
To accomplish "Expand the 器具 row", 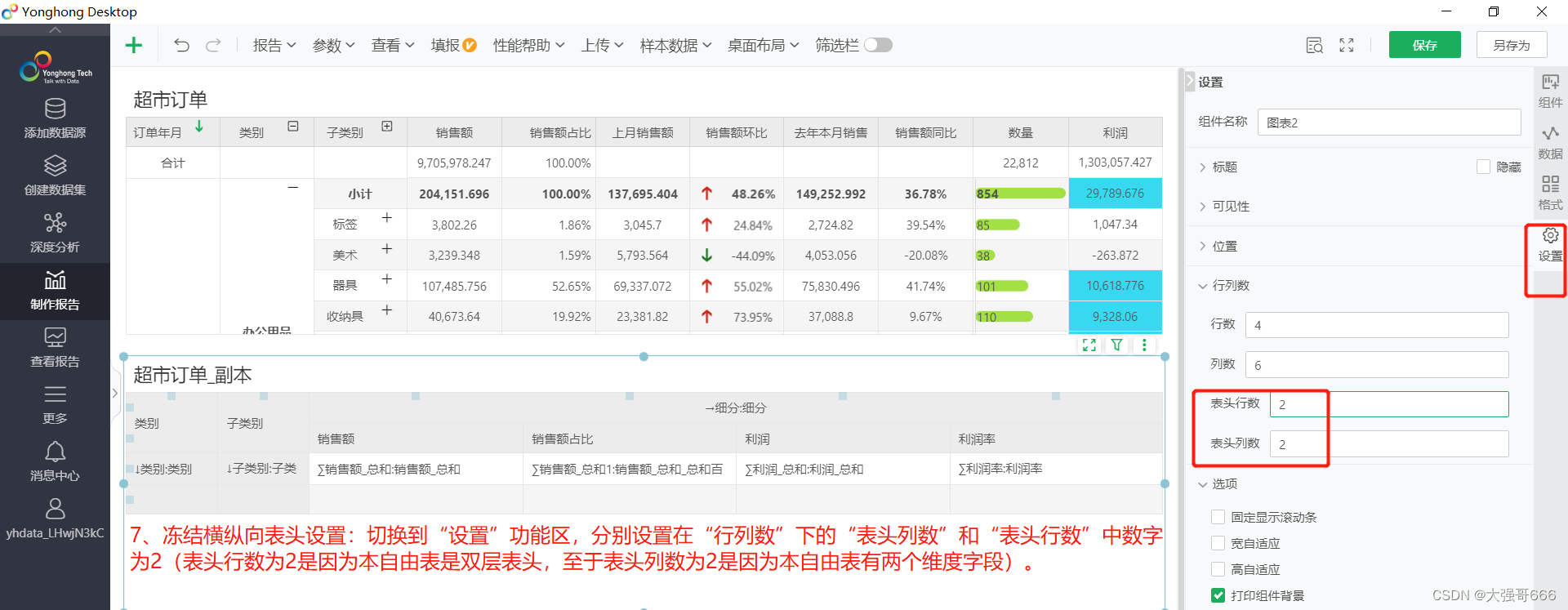I will [x=387, y=279].
